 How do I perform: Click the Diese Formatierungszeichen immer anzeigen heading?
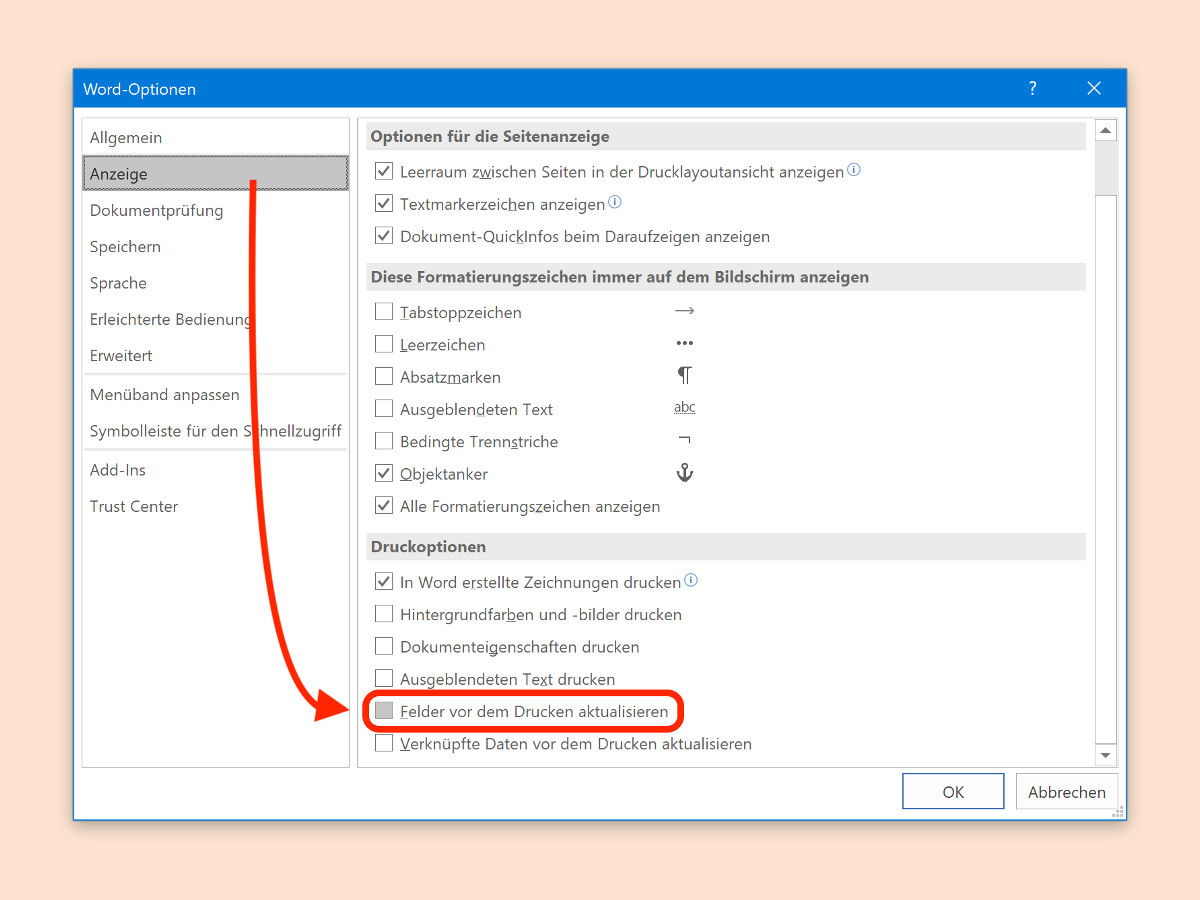coord(620,276)
